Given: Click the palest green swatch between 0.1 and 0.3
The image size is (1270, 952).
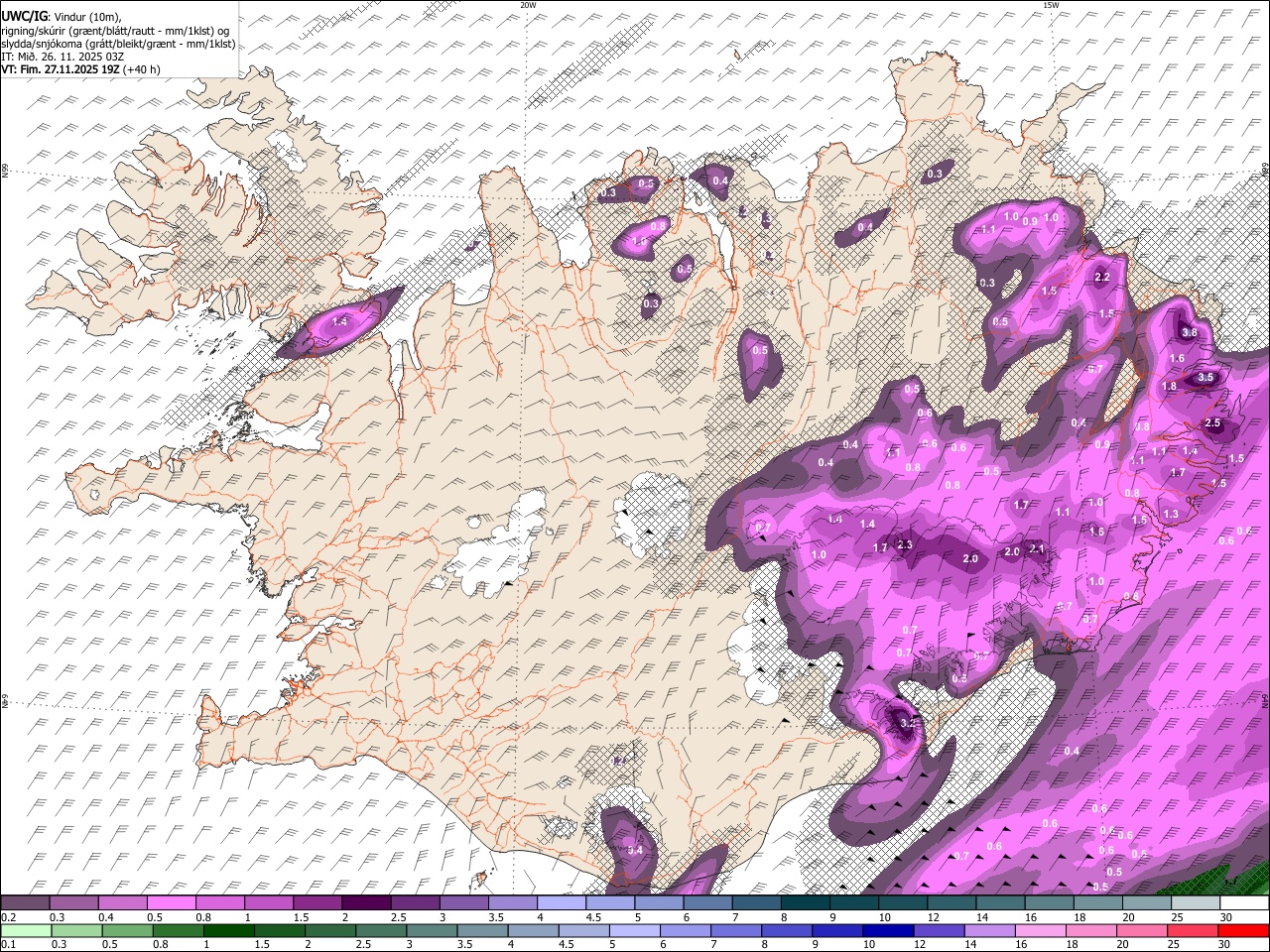Looking at the screenshot, I should tap(27, 930).
